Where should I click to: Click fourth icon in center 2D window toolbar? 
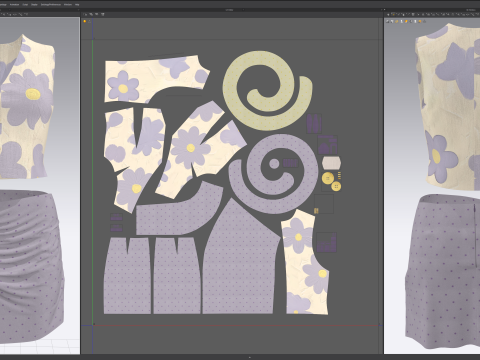pyautogui.click(x=102, y=14)
